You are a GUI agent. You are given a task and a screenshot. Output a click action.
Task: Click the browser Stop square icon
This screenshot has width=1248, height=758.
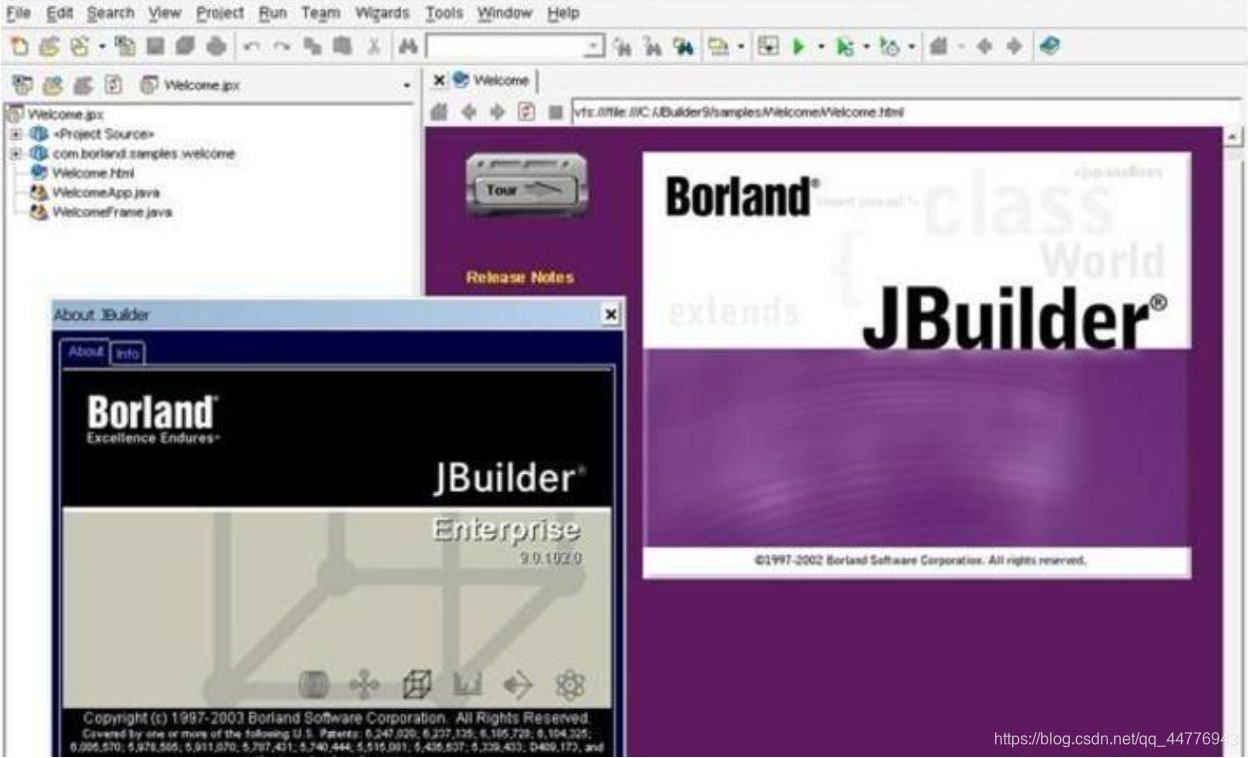click(x=555, y=113)
